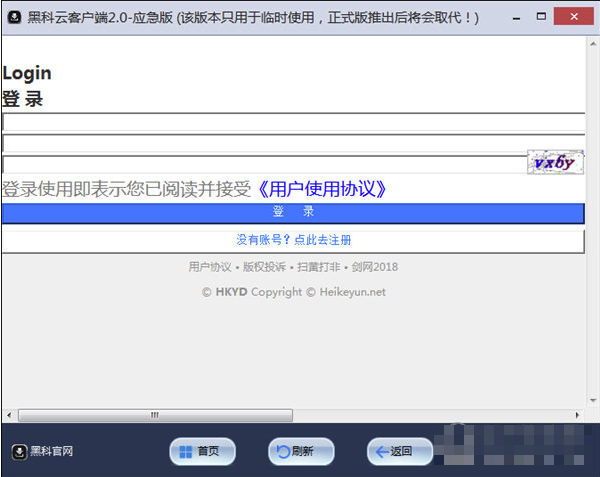Image resolution: width=600 pixels, height=477 pixels.
Task: Click the app icon in title bar
Action: pos(14,18)
